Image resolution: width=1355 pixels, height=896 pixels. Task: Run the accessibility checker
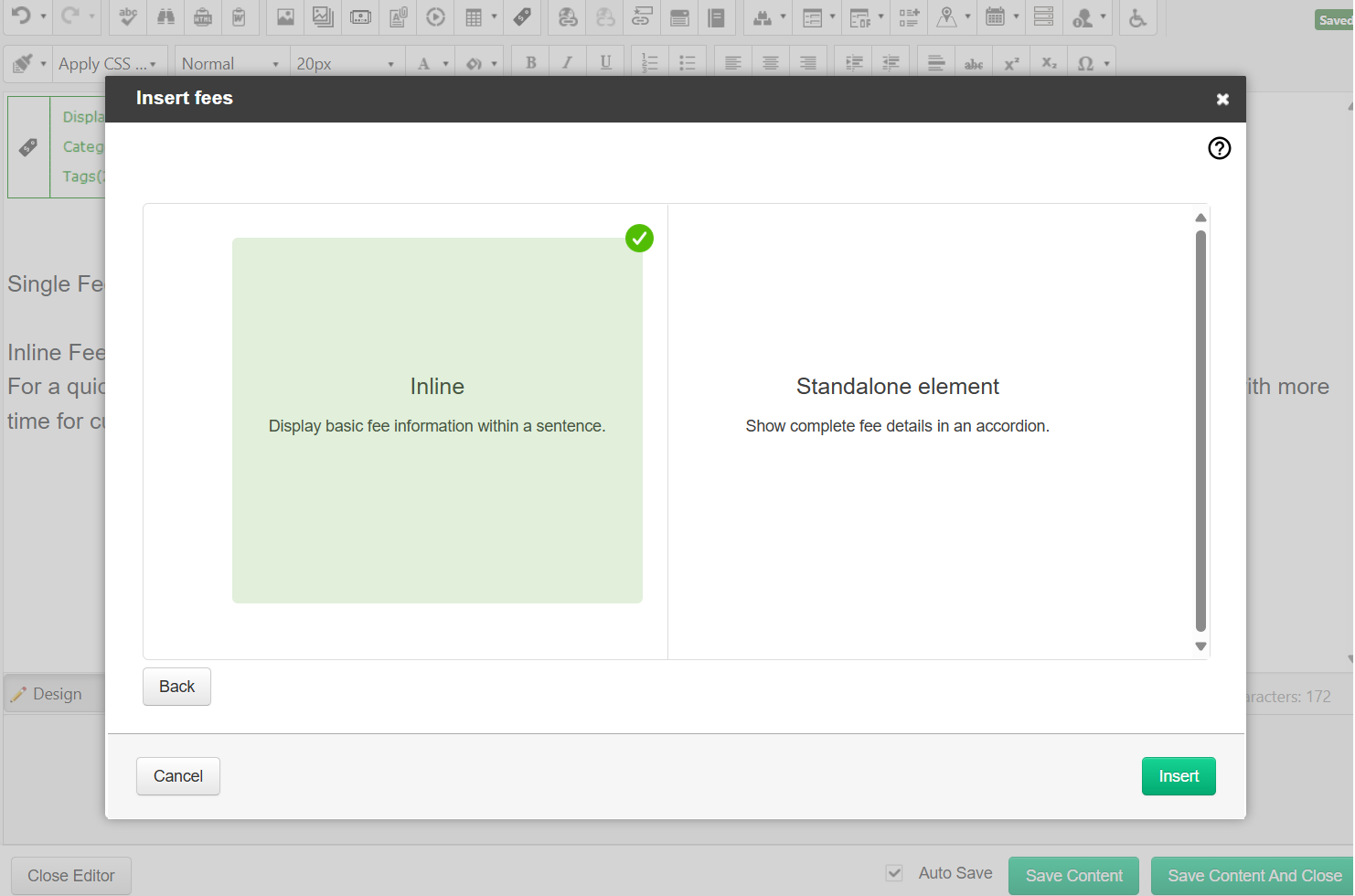pos(1137,18)
